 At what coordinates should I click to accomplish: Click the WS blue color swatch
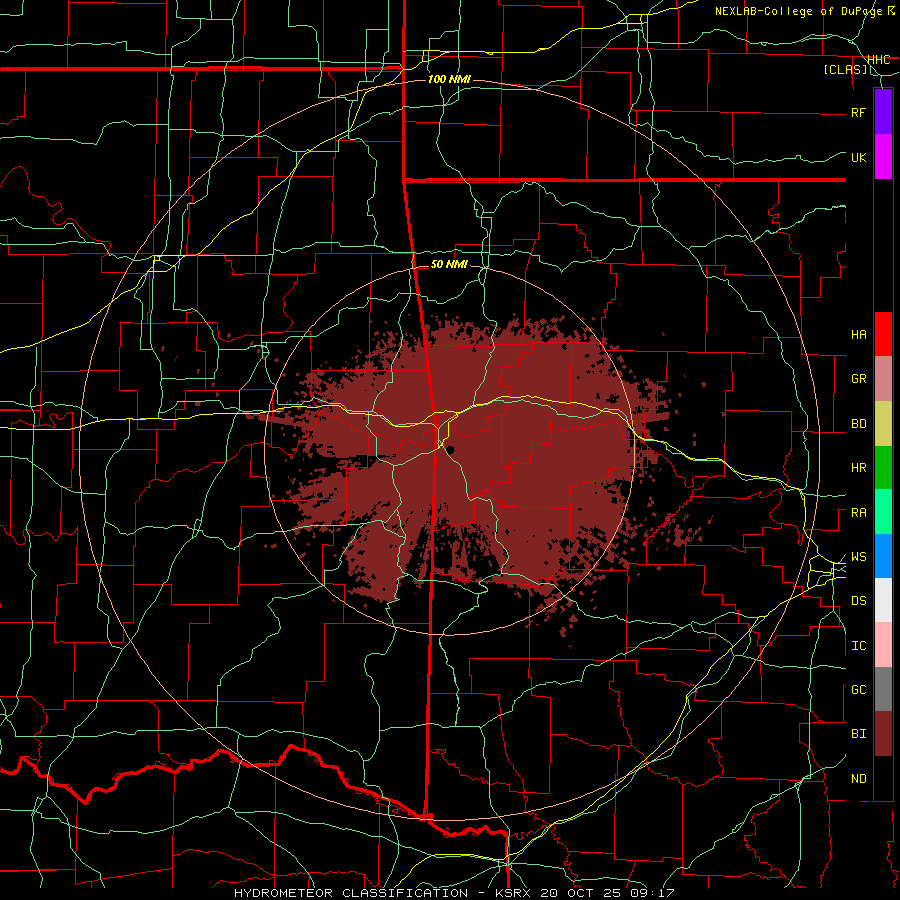[x=883, y=556]
